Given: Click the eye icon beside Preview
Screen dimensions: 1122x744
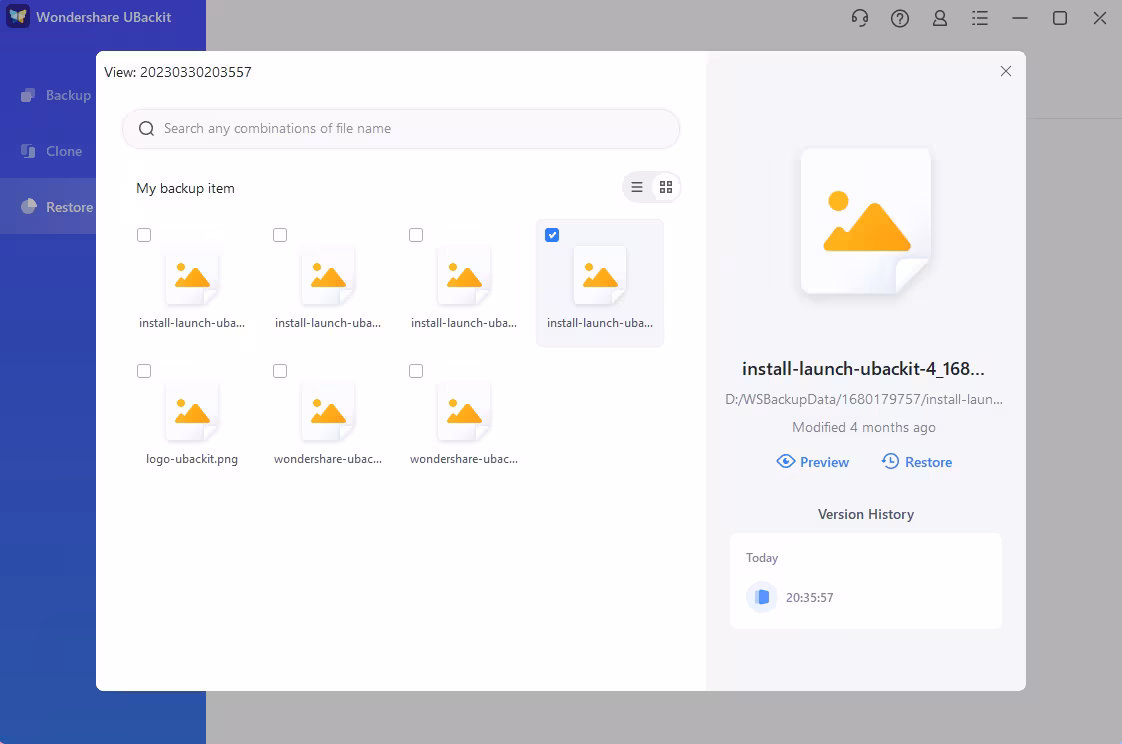Looking at the screenshot, I should 786,461.
